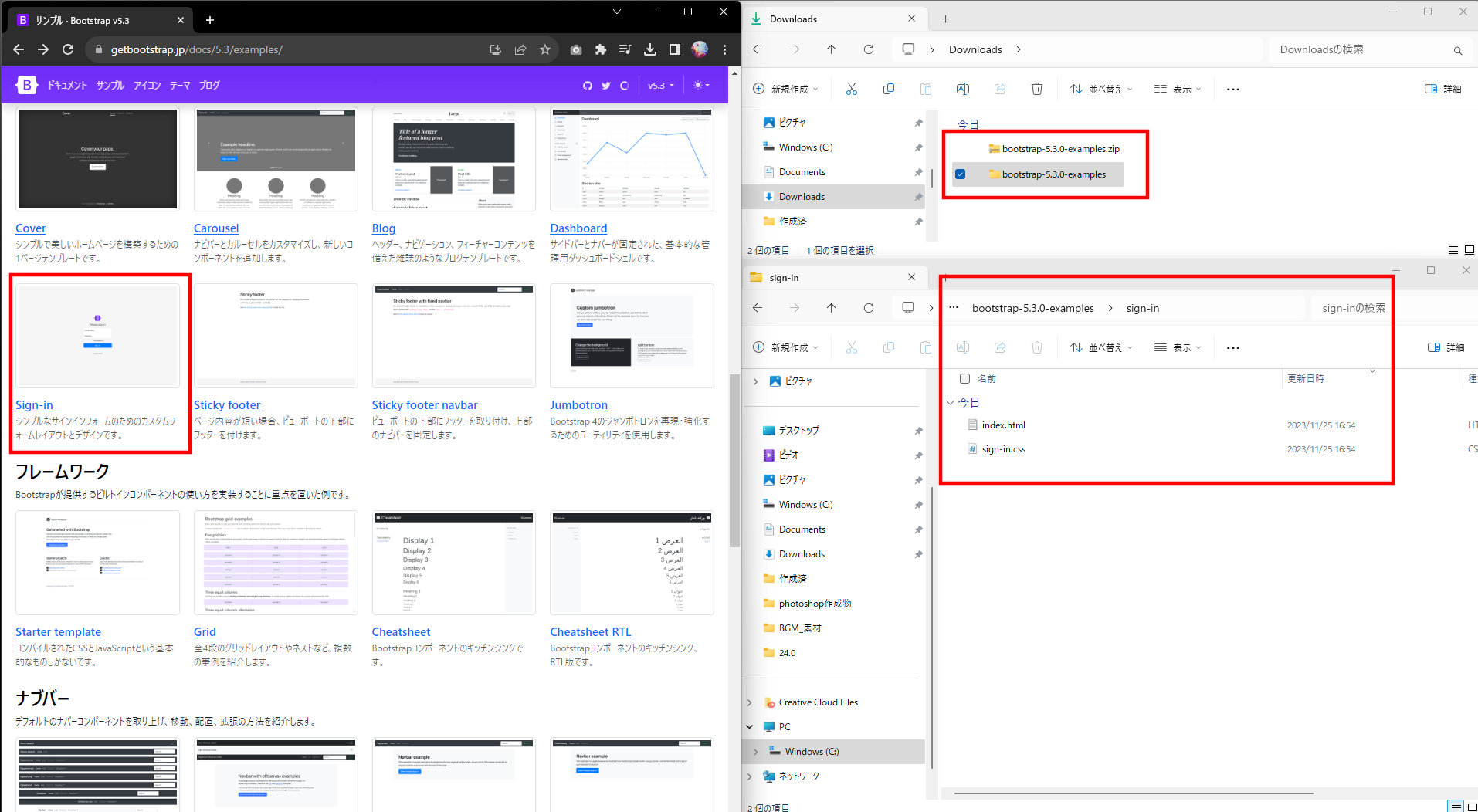Select サンプル in the Bootstrap navbar
This screenshot has height=812, width=1478.
110,85
